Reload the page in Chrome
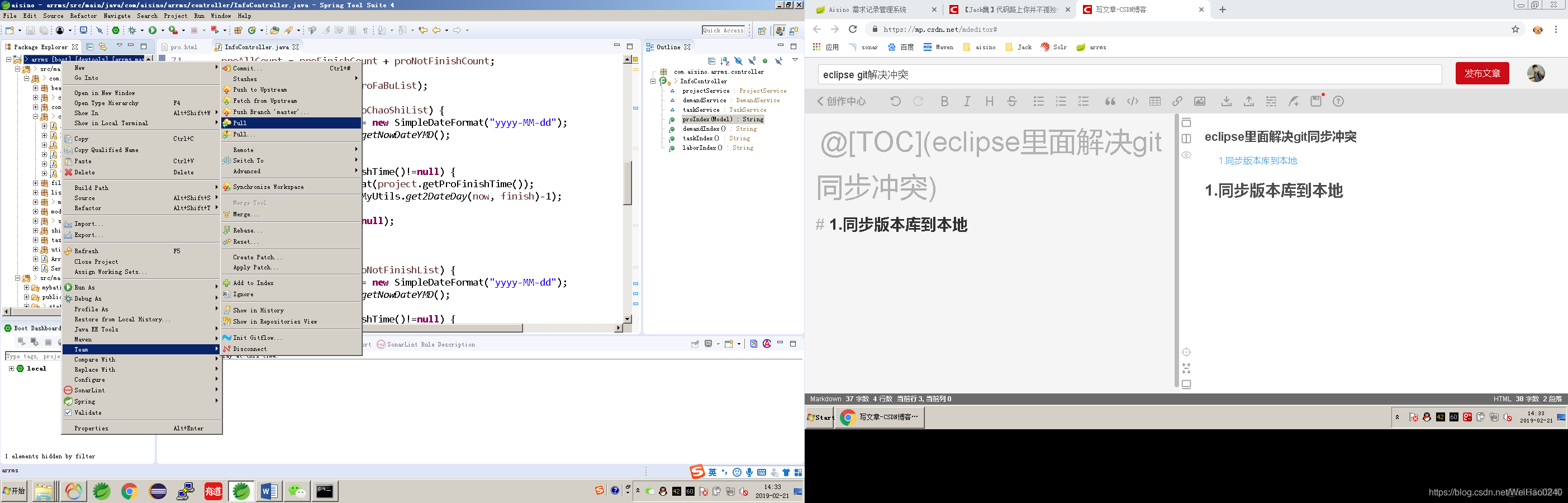The width and height of the screenshot is (1568, 503). 853,29
